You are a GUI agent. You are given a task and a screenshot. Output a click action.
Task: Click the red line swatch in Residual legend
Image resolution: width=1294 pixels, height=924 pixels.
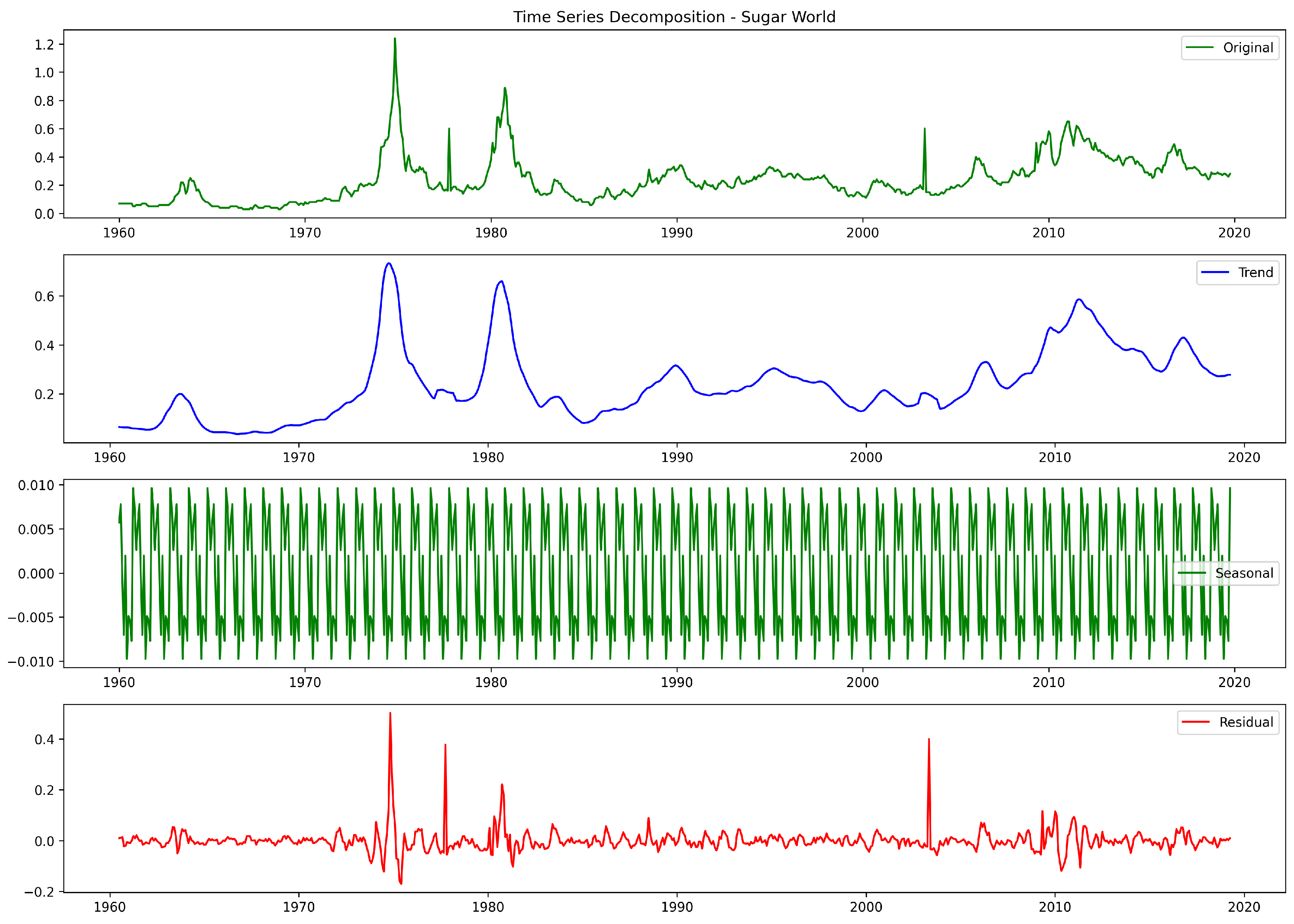1196,722
